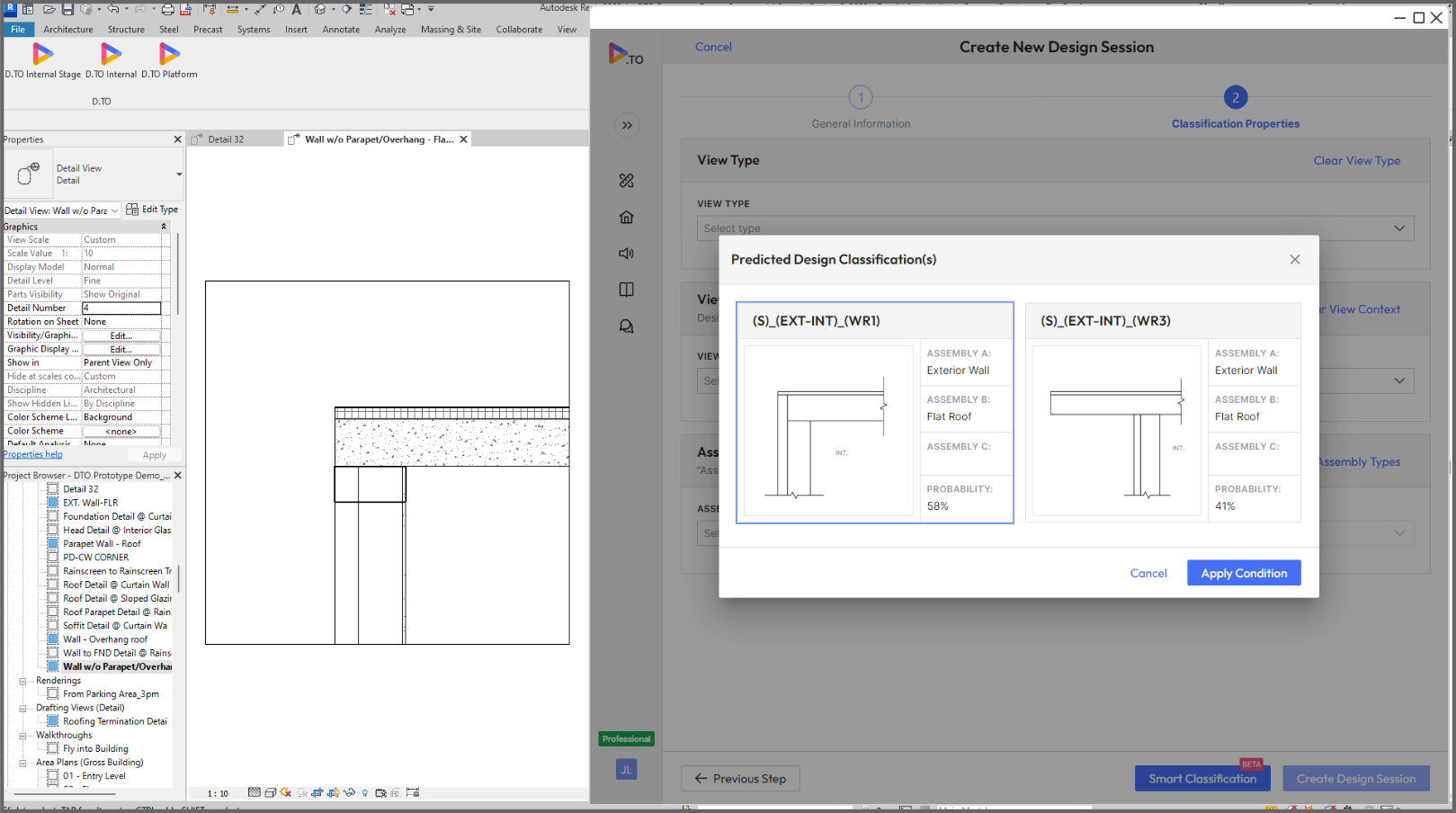Viewport: 1456px width, 813px height.
Task: Select the (S)_(EXT-INT)_(WR3) classification card
Action: point(1162,412)
